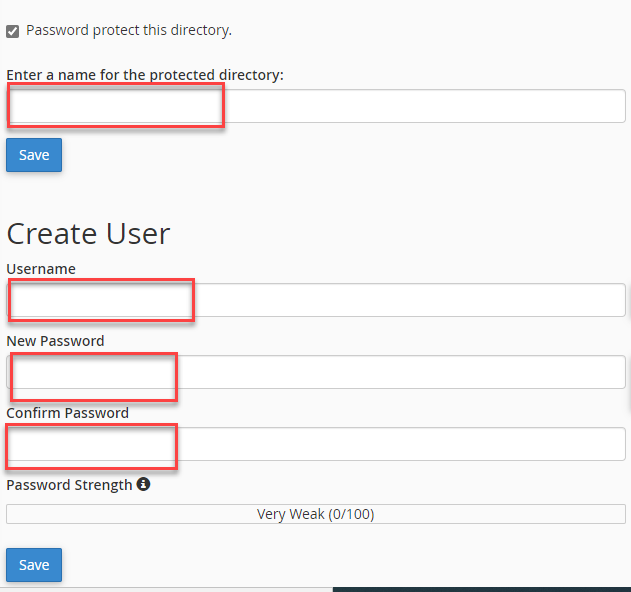Image resolution: width=631 pixels, height=592 pixels.
Task: Click the 'Enter a name for the protected directory:' label
Action: click(x=145, y=75)
